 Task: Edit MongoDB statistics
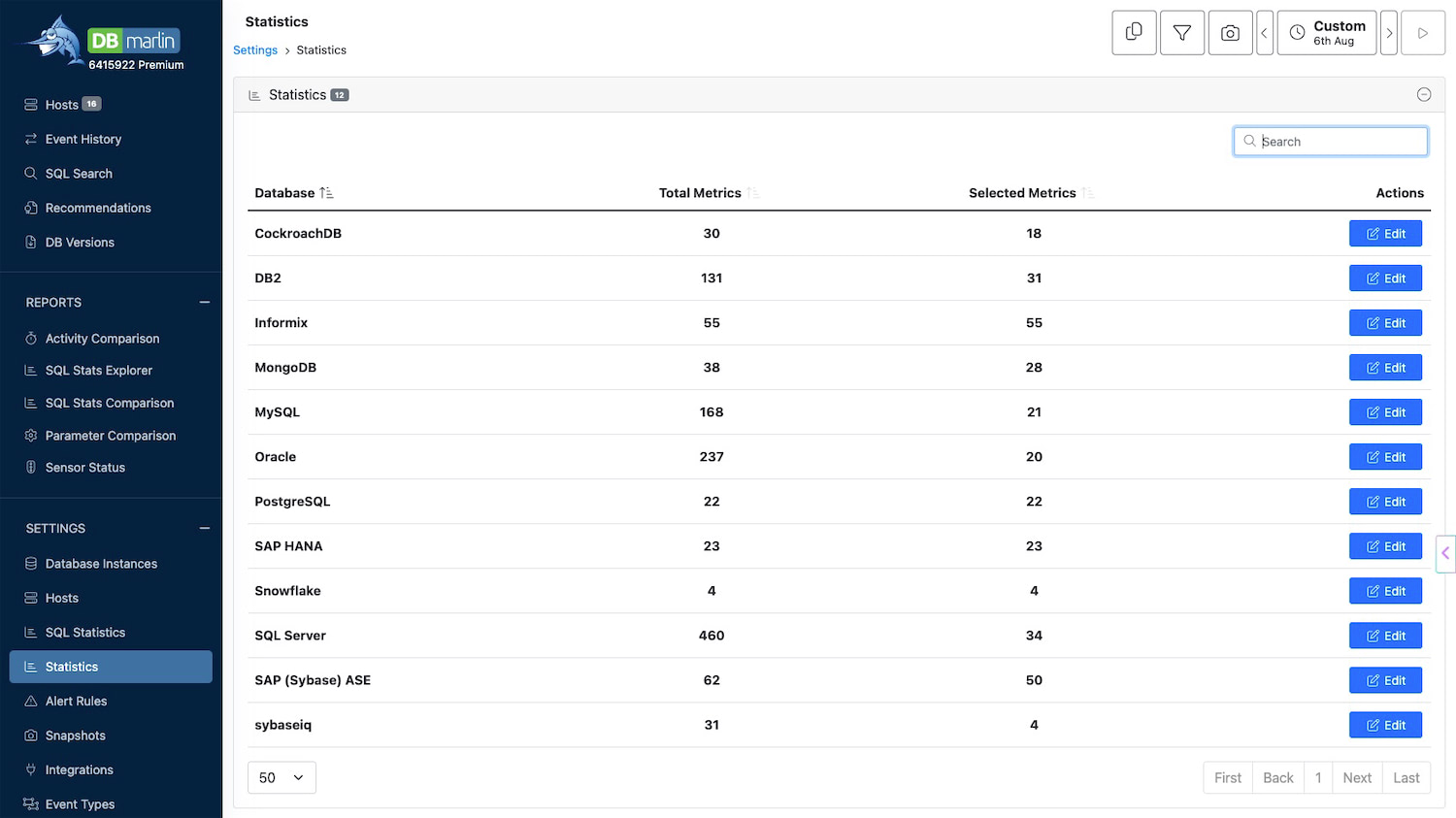click(x=1385, y=368)
